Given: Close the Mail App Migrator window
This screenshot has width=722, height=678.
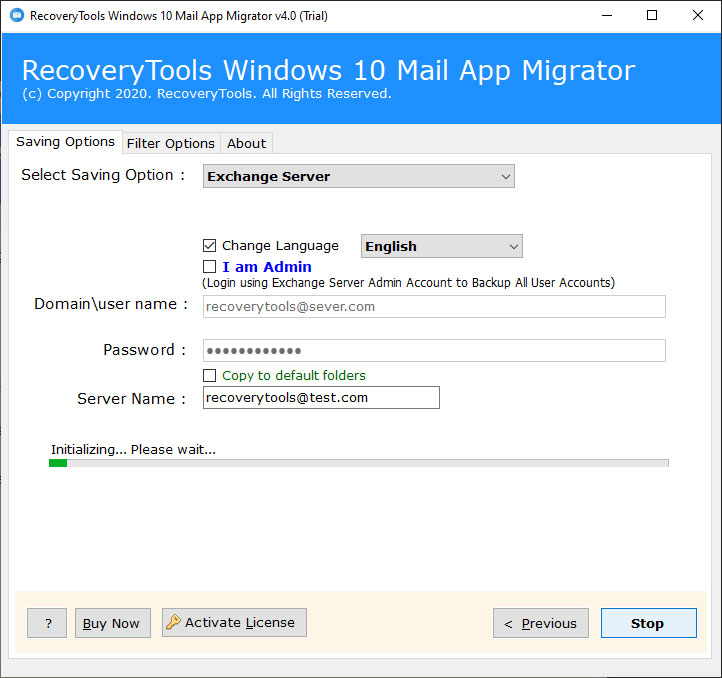Looking at the screenshot, I should [698, 16].
